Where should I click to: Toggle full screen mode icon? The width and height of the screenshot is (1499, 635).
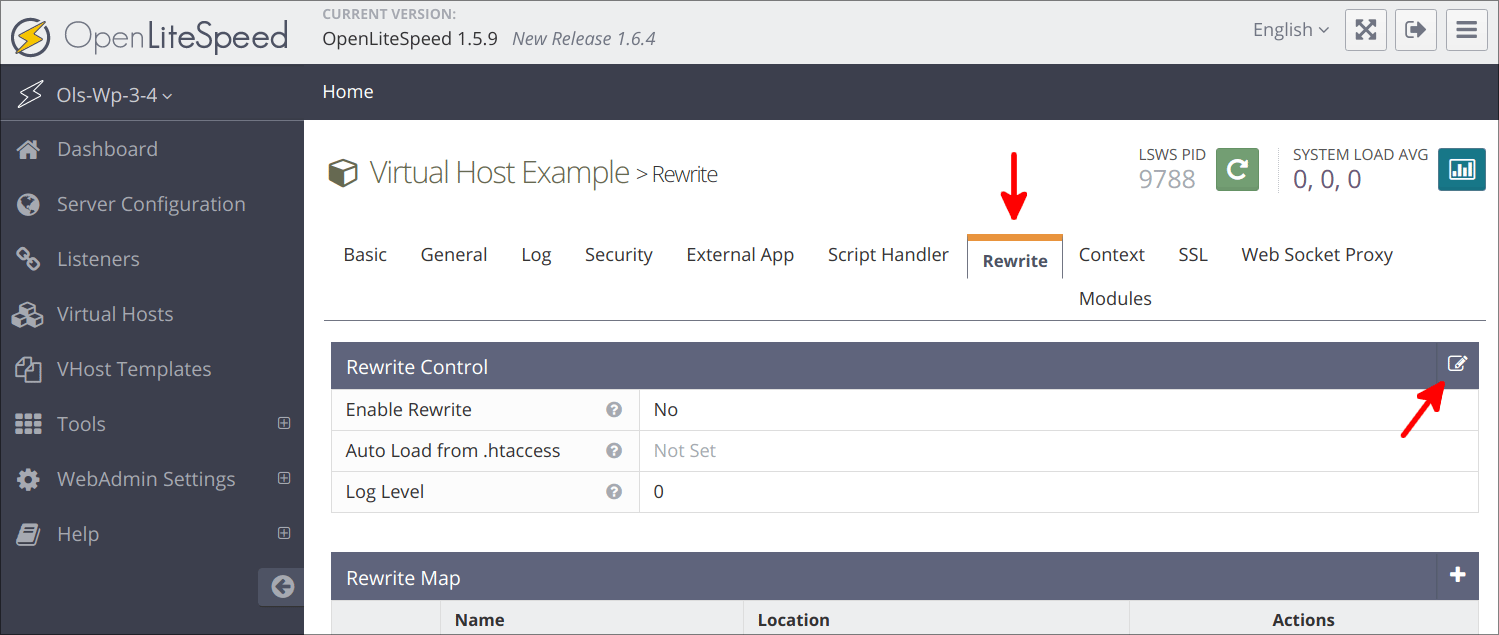pyautogui.click(x=1366, y=30)
